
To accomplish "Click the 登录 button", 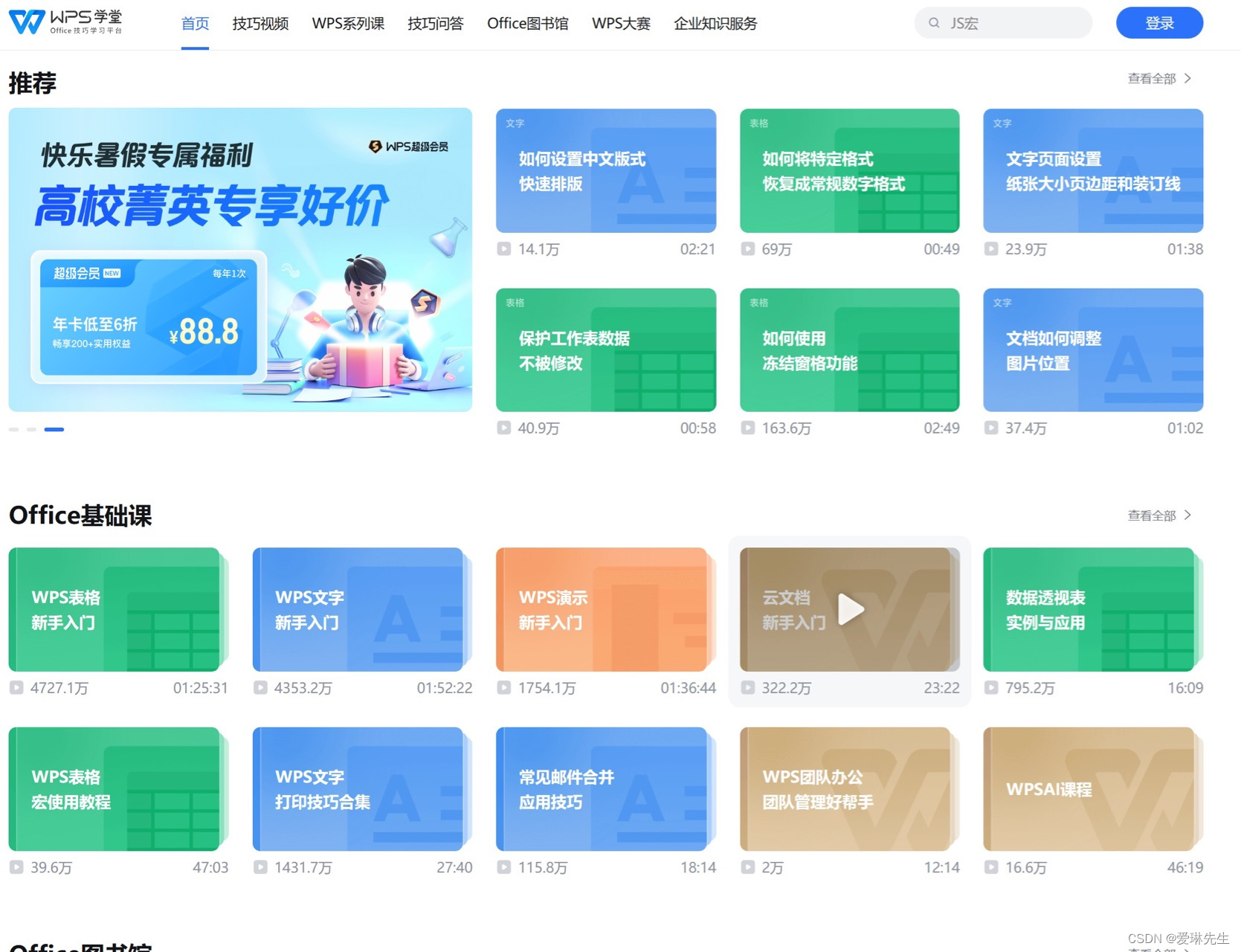I will [1159, 23].
